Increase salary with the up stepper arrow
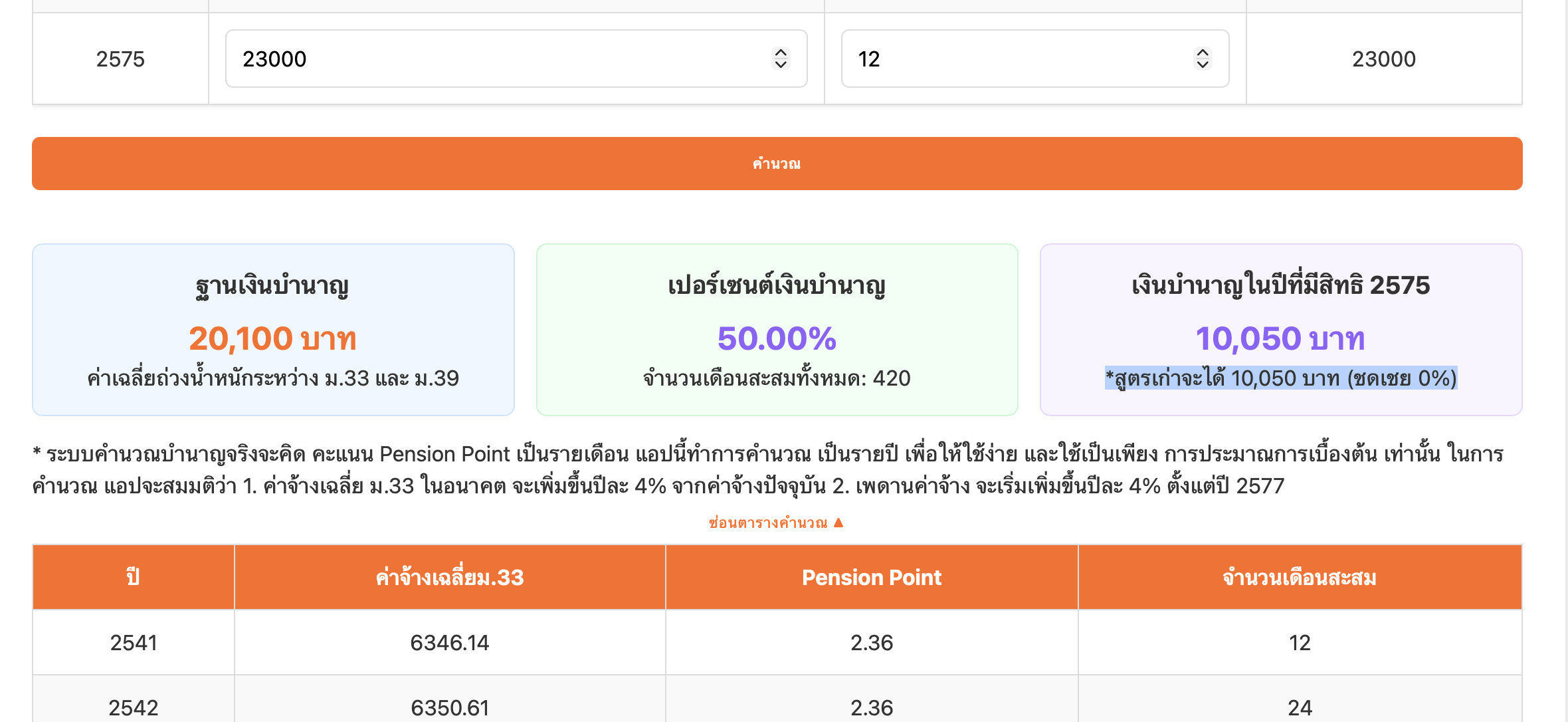Image resolution: width=1568 pixels, height=722 pixels. click(781, 53)
